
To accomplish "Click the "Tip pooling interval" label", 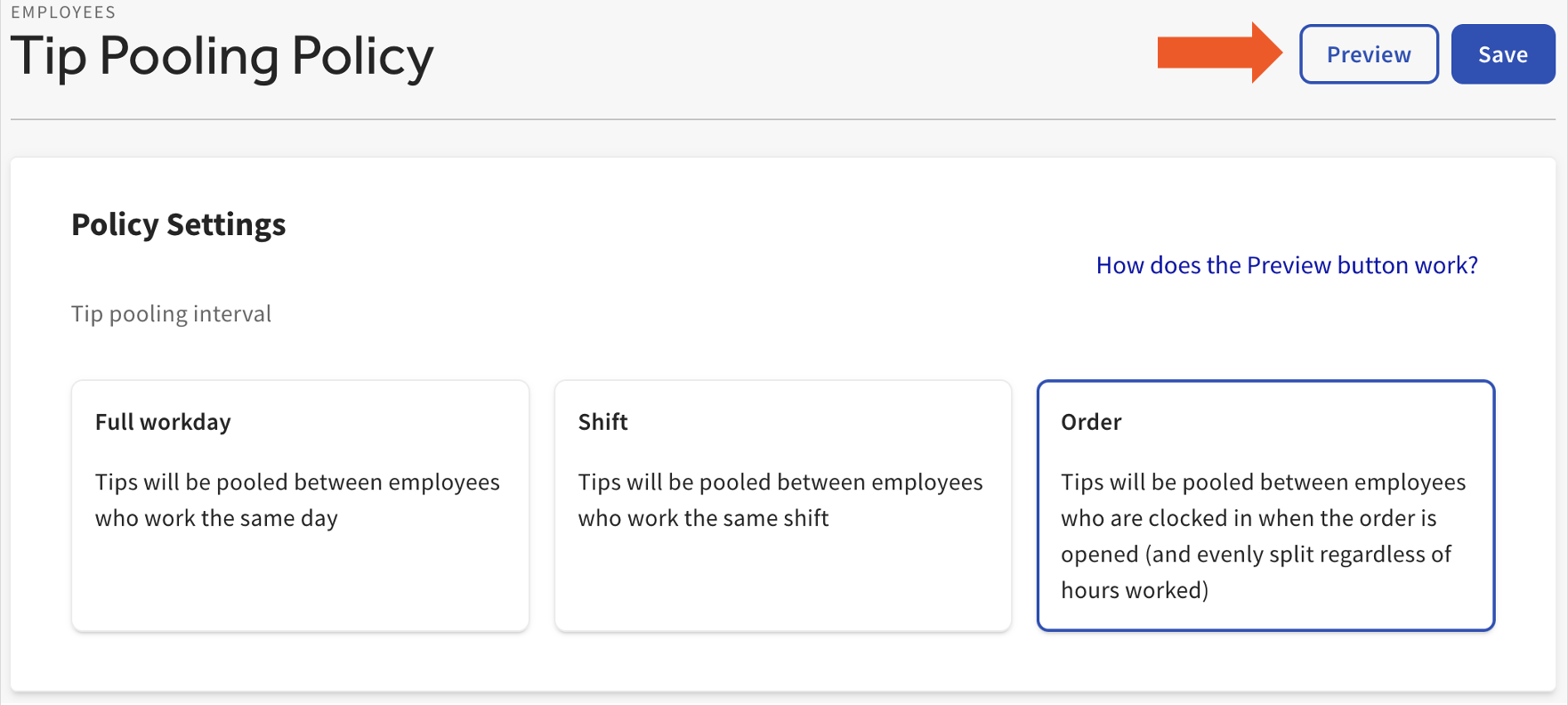I will [x=171, y=313].
